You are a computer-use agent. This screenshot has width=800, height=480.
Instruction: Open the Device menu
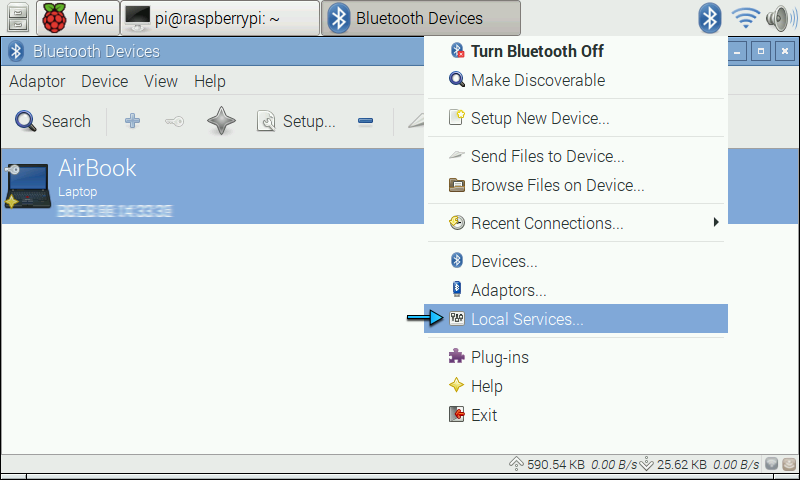pos(105,81)
